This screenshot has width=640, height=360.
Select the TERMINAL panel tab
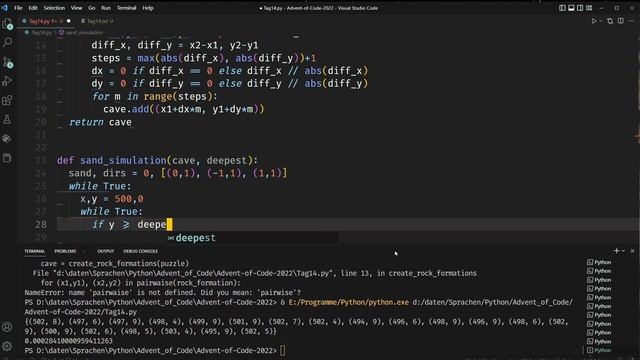35,251
